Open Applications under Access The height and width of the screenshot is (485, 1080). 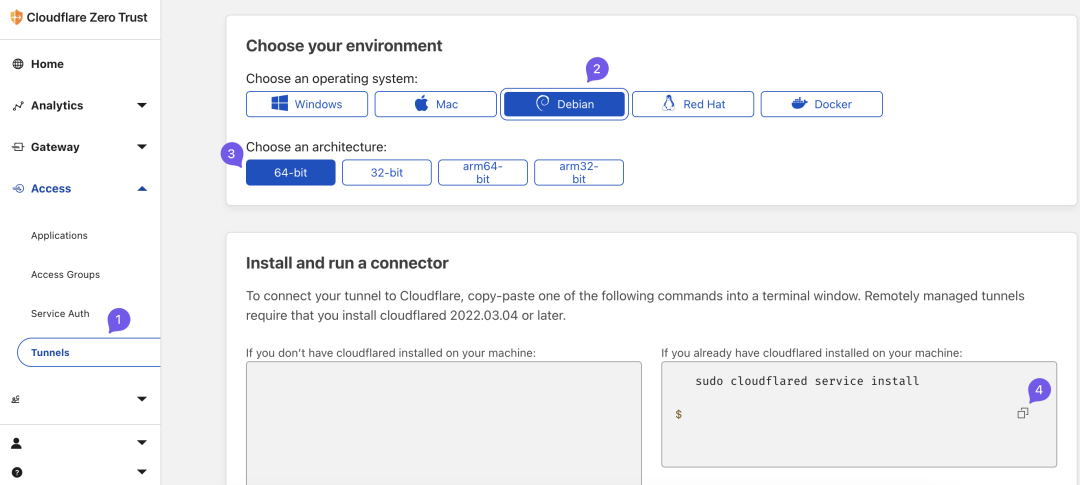[59, 236]
